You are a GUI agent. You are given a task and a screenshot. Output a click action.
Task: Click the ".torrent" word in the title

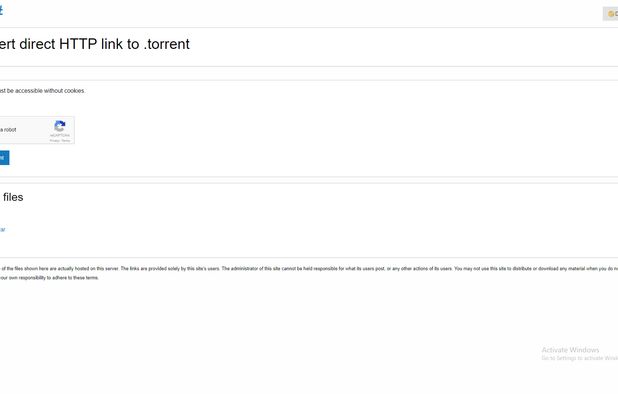[167, 44]
